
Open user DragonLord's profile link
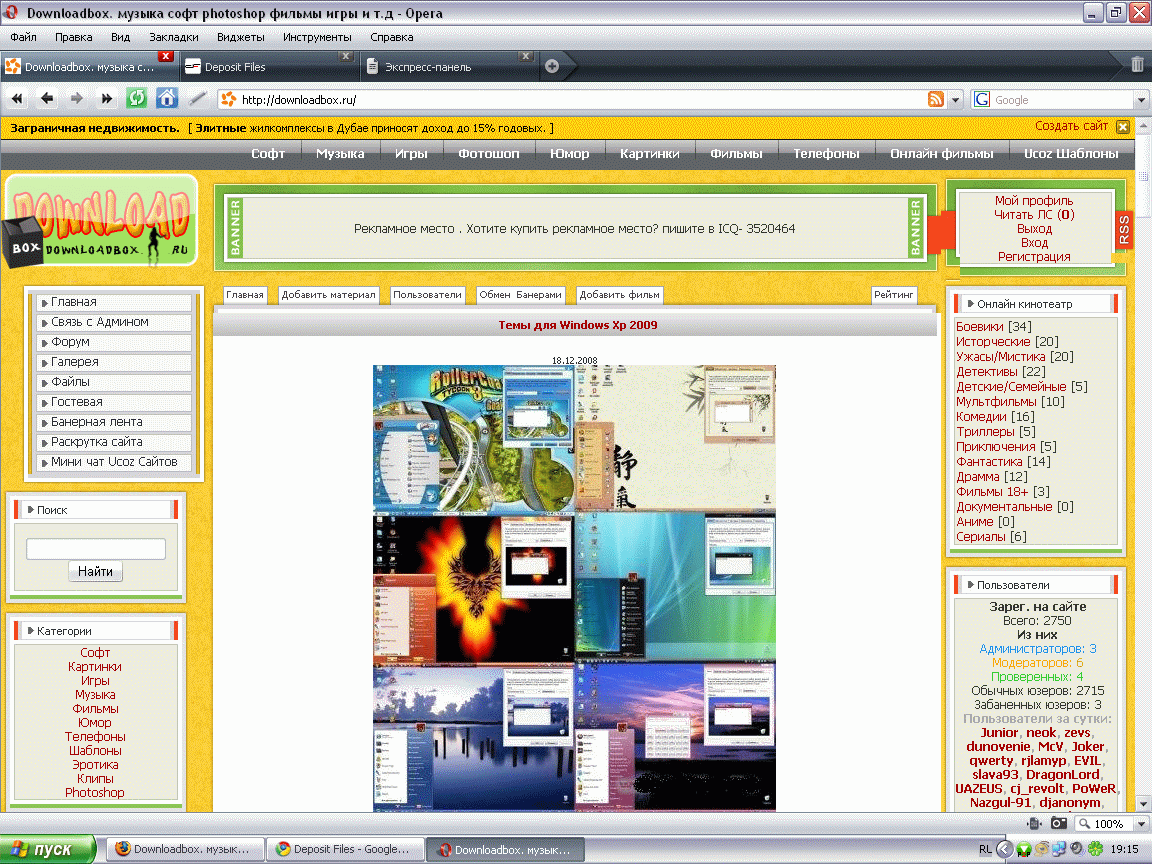point(1062,774)
